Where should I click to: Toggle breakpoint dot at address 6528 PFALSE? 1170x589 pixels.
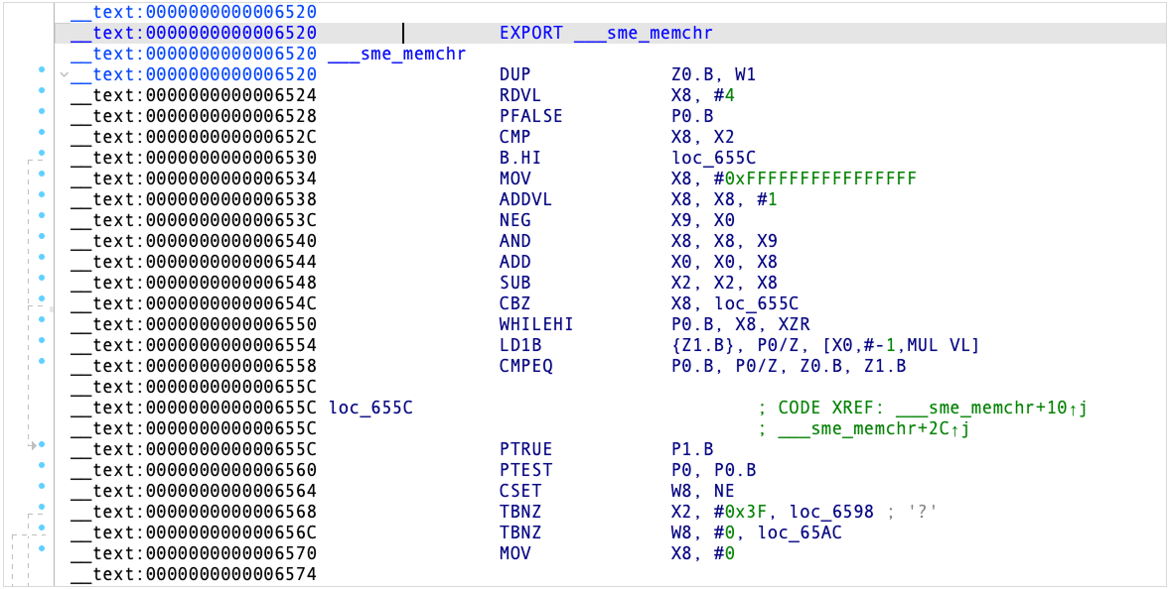(42, 111)
